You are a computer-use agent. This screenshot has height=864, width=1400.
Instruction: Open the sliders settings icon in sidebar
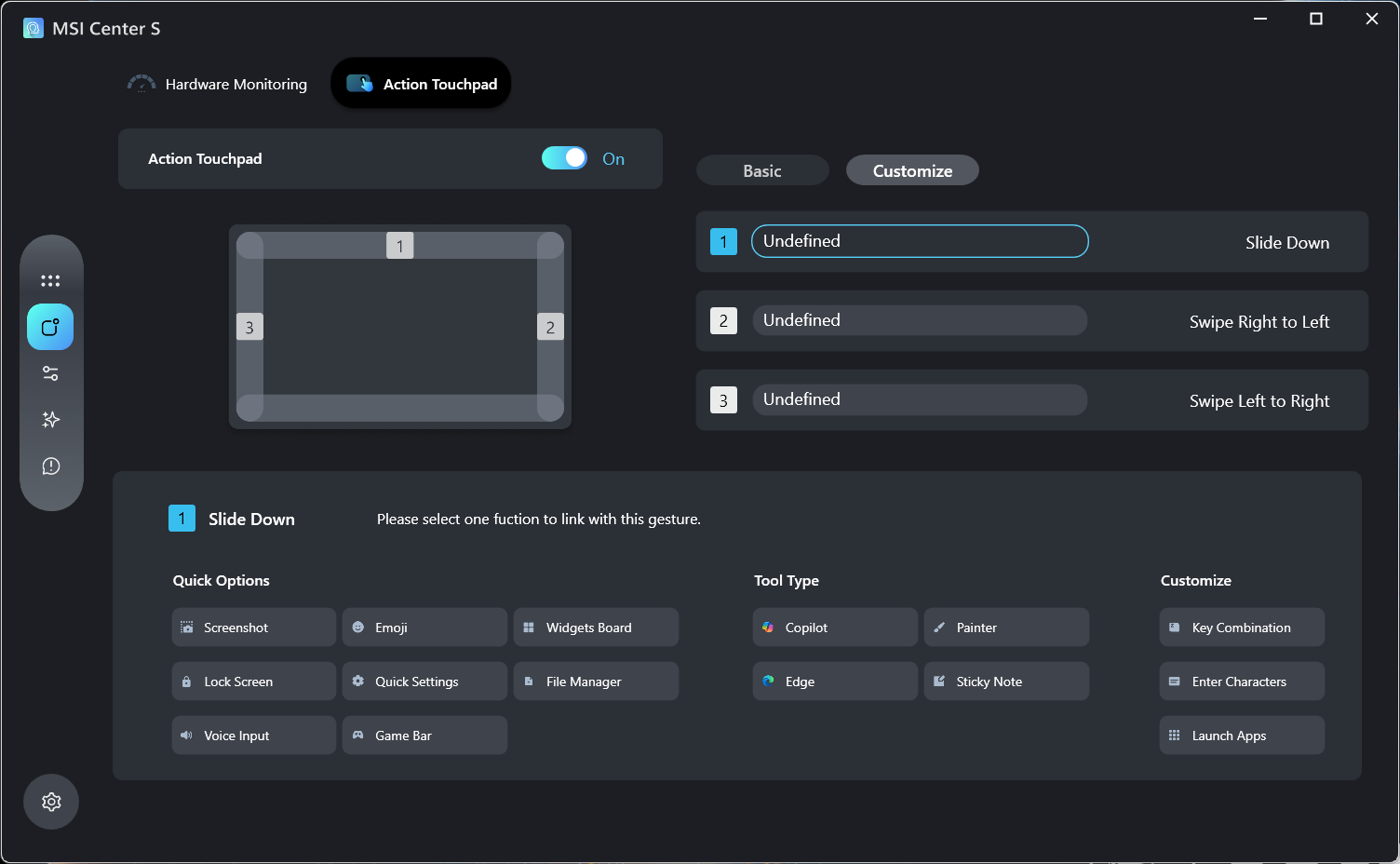click(x=50, y=373)
